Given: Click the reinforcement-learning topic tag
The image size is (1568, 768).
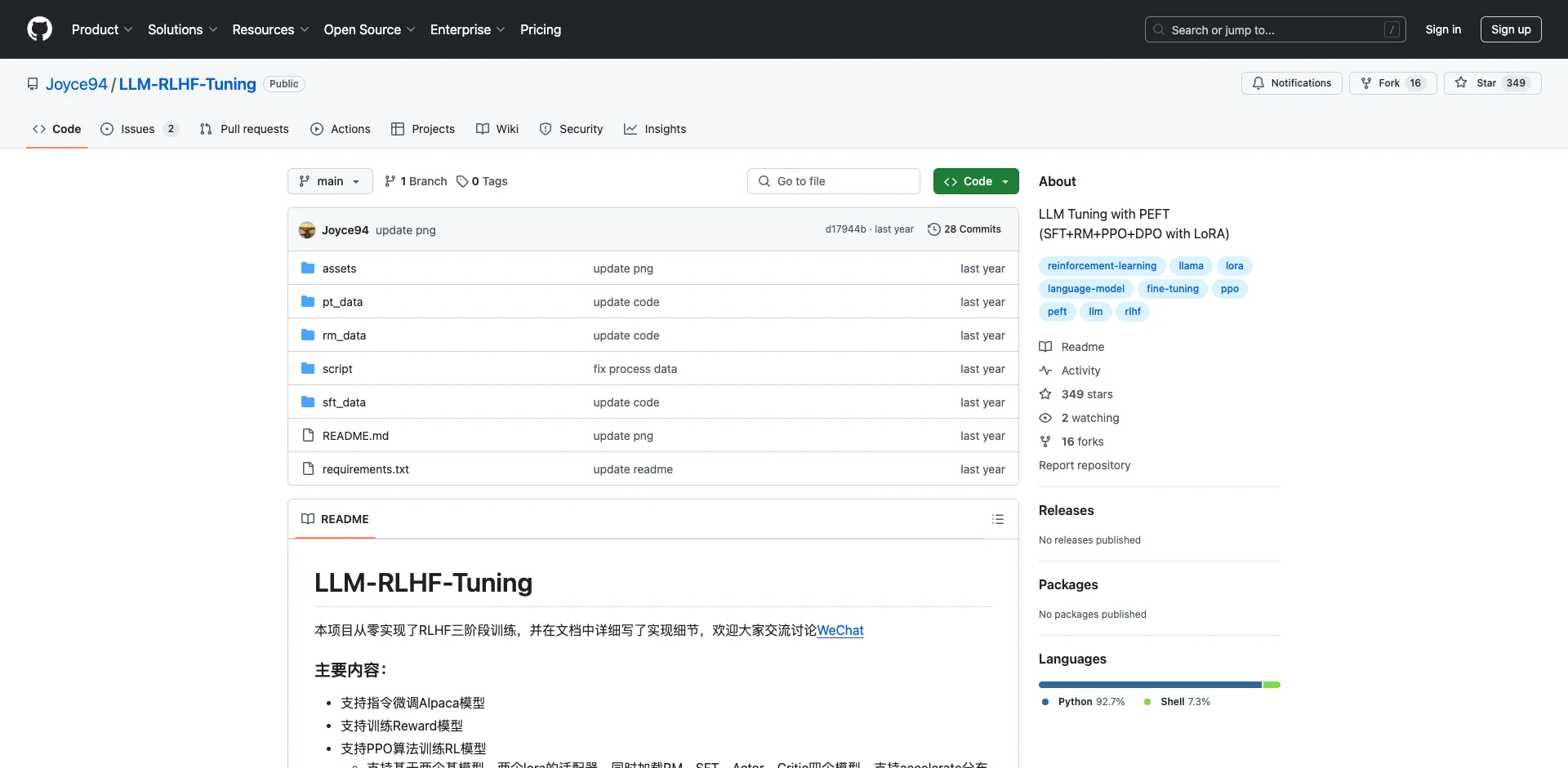Looking at the screenshot, I should click(1102, 266).
